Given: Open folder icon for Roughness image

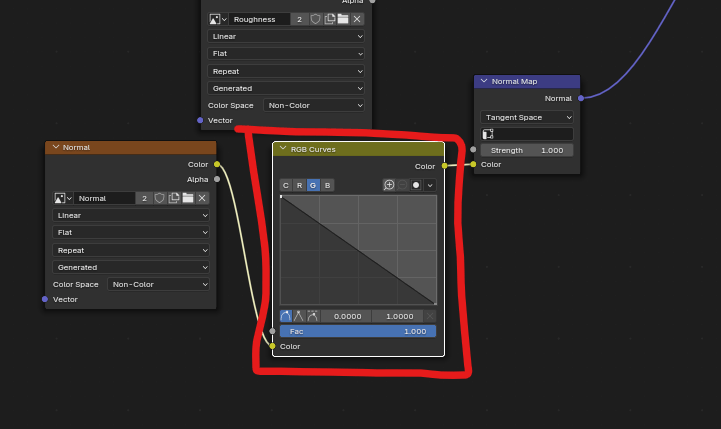Looking at the screenshot, I should [343, 19].
